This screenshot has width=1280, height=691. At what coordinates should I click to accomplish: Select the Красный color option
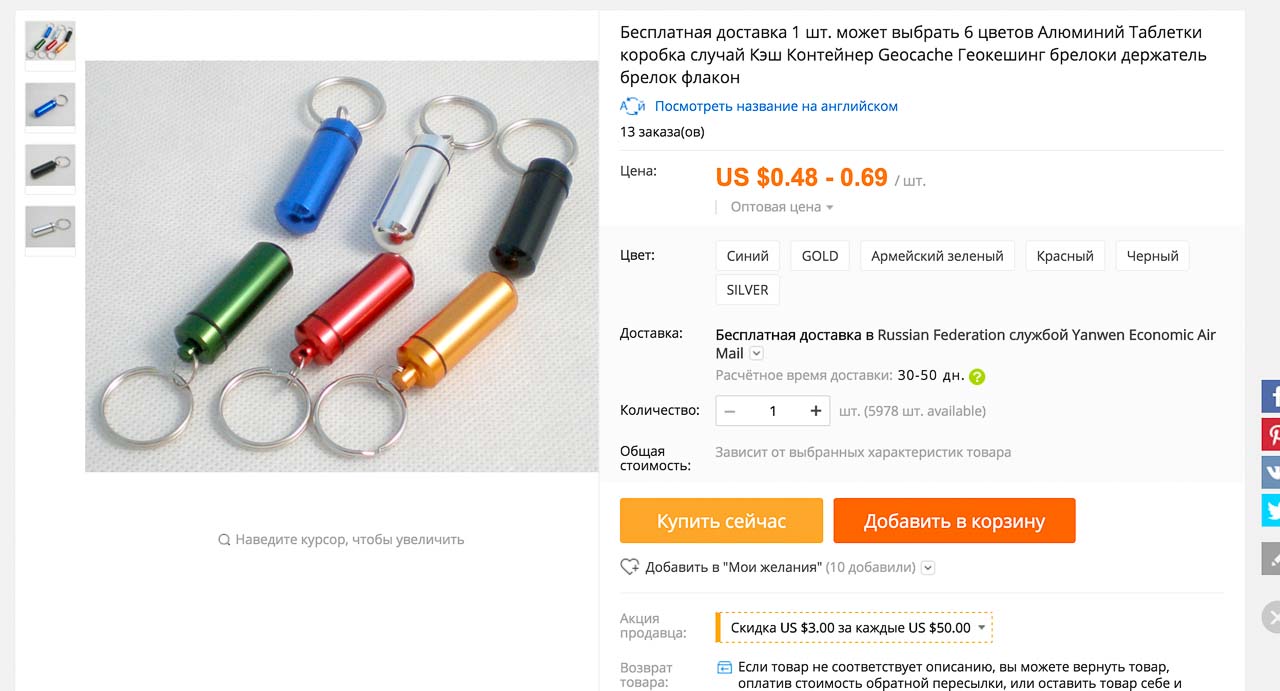1065,256
